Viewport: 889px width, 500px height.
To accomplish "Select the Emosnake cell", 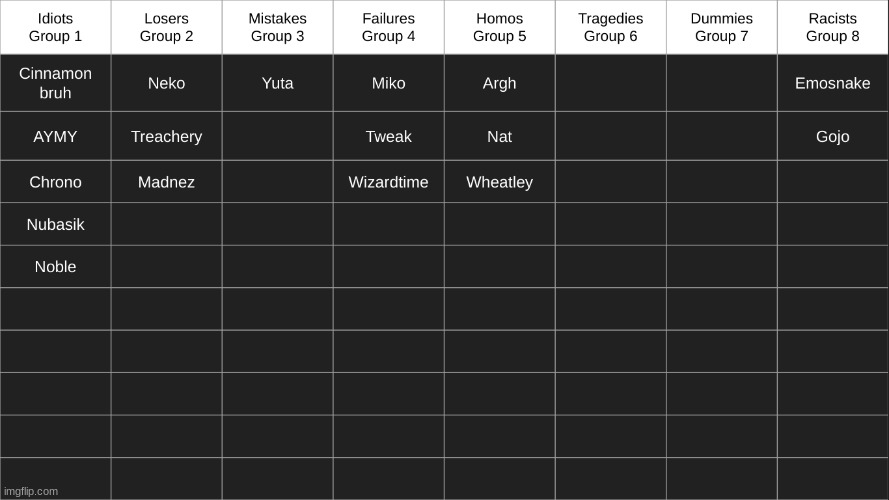I will 833,83.
